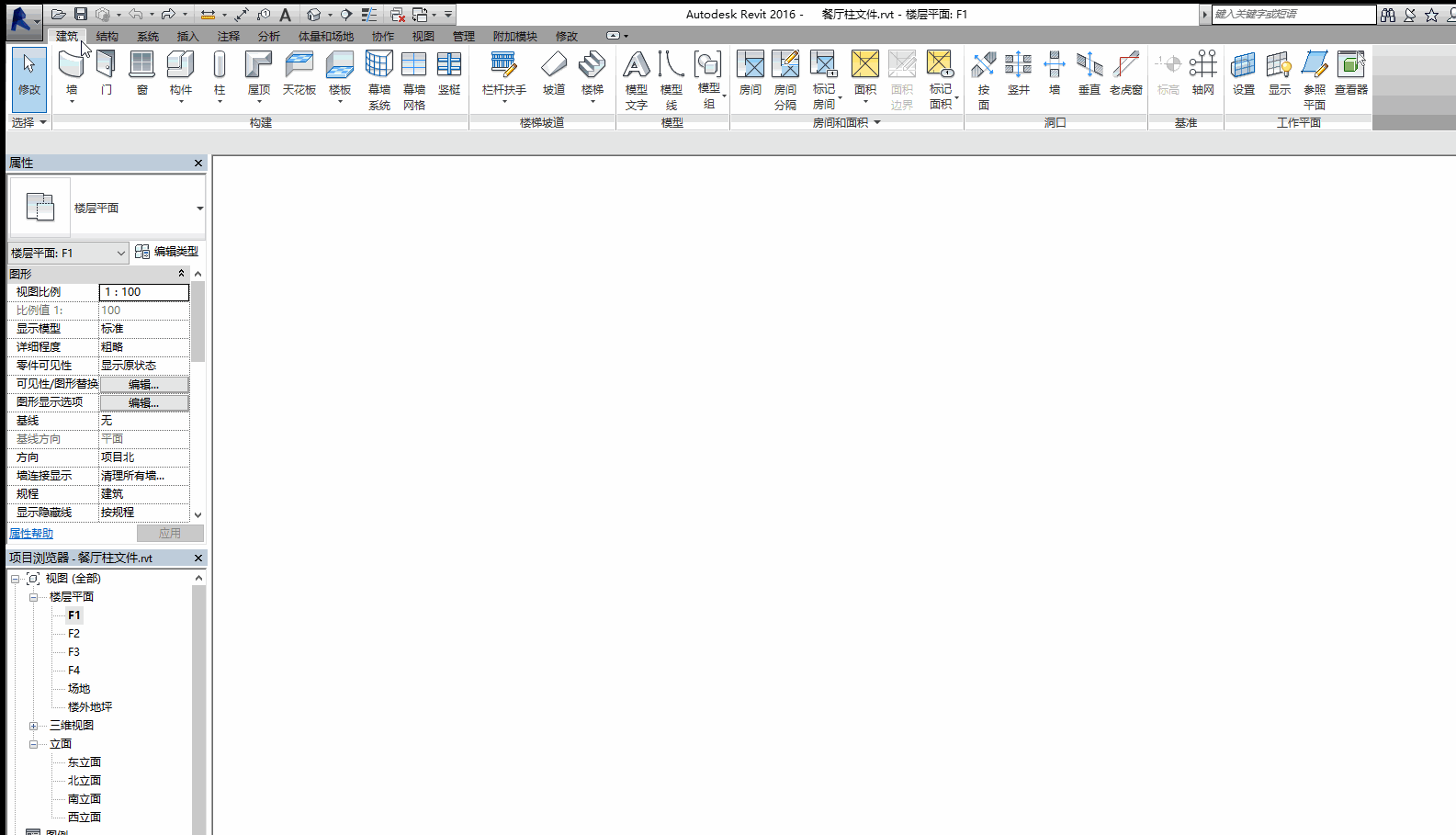1456x835 pixels.
Task: Select the 天花板 (Ceiling) tool
Action: click(x=299, y=73)
